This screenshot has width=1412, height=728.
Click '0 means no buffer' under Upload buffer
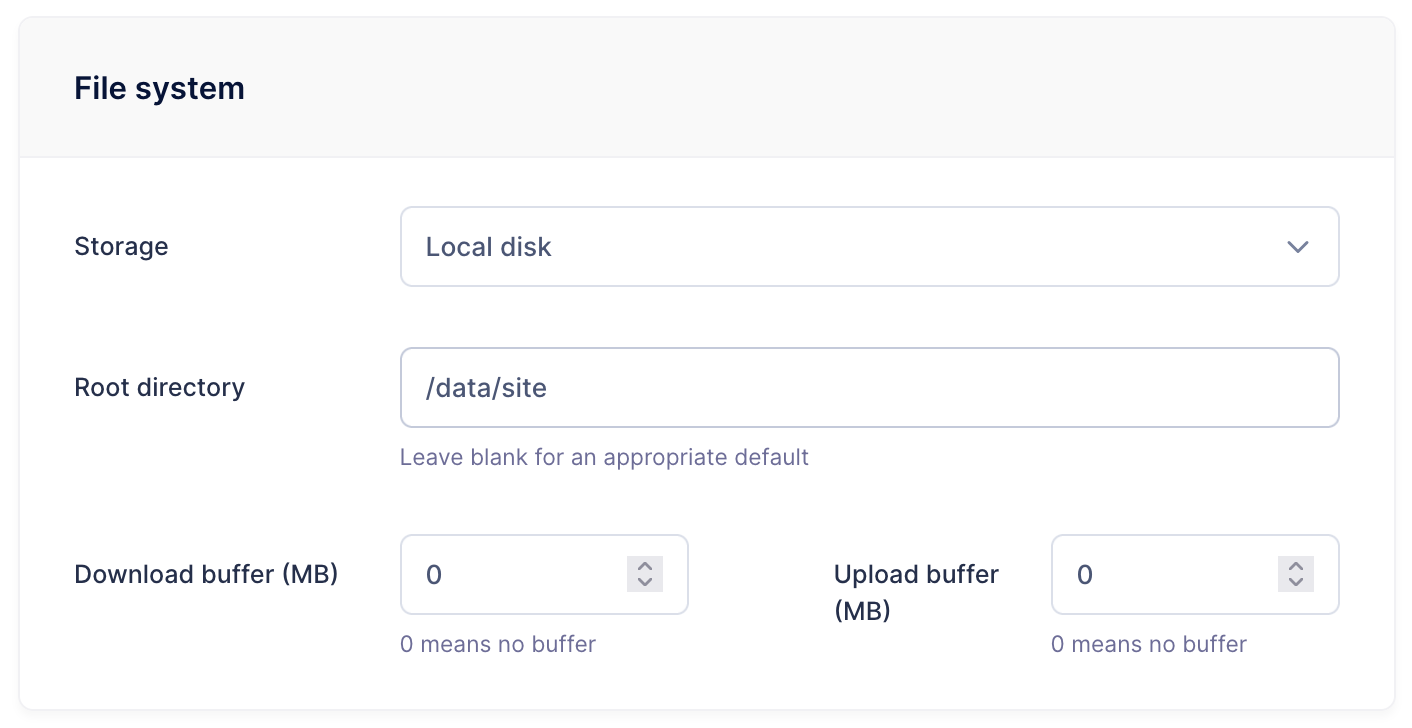click(1149, 644)
